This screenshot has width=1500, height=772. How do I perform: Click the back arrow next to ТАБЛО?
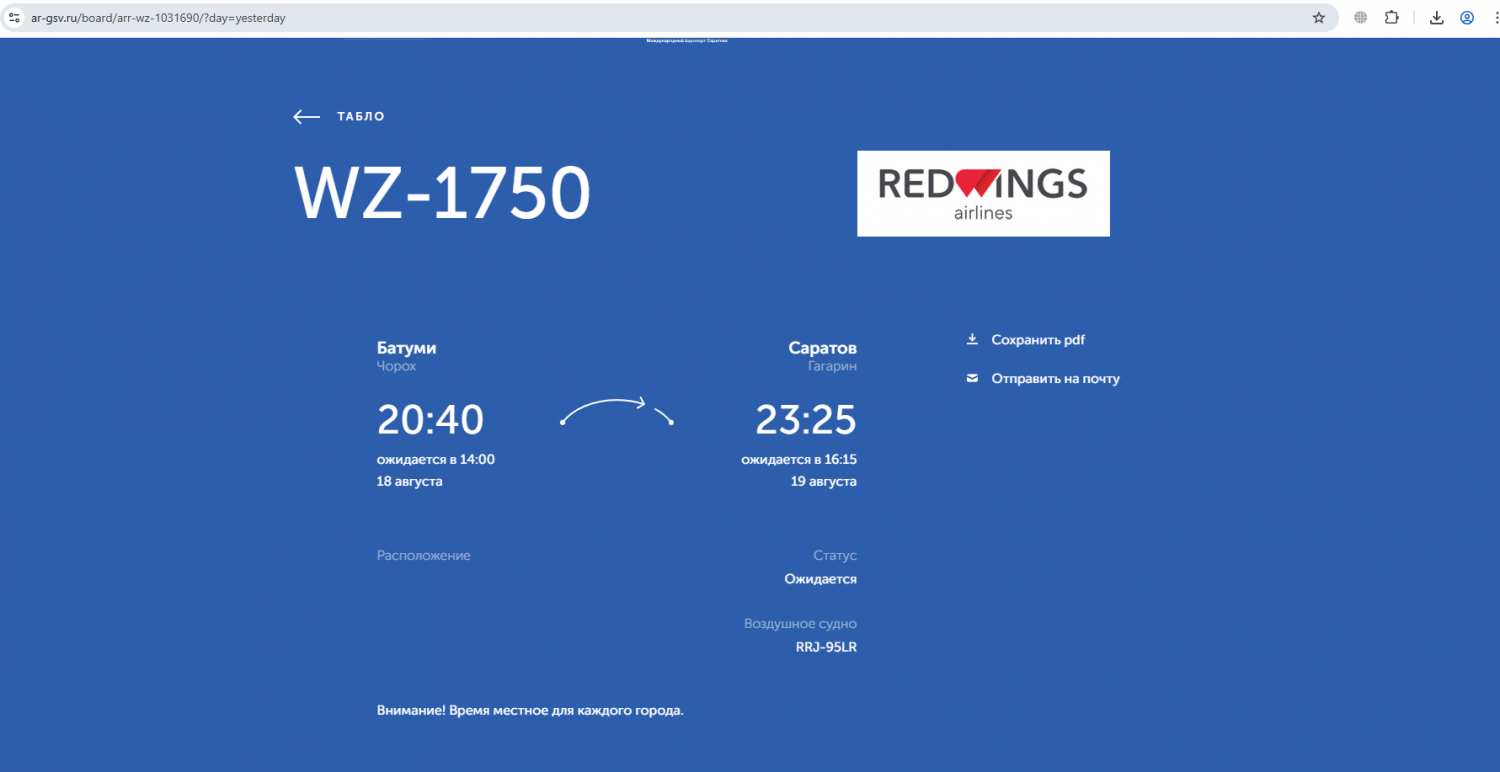(306, 117)
